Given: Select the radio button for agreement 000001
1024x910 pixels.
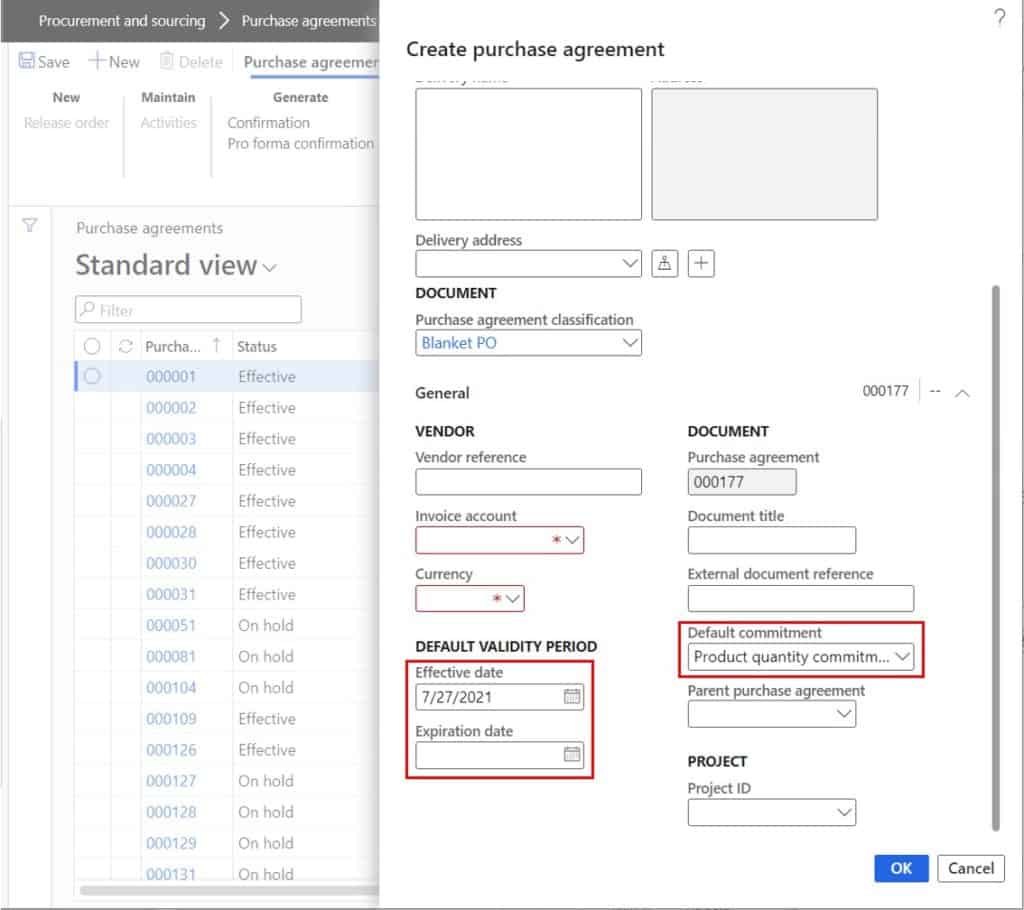Looking at the screenshot, I should 92,376.
